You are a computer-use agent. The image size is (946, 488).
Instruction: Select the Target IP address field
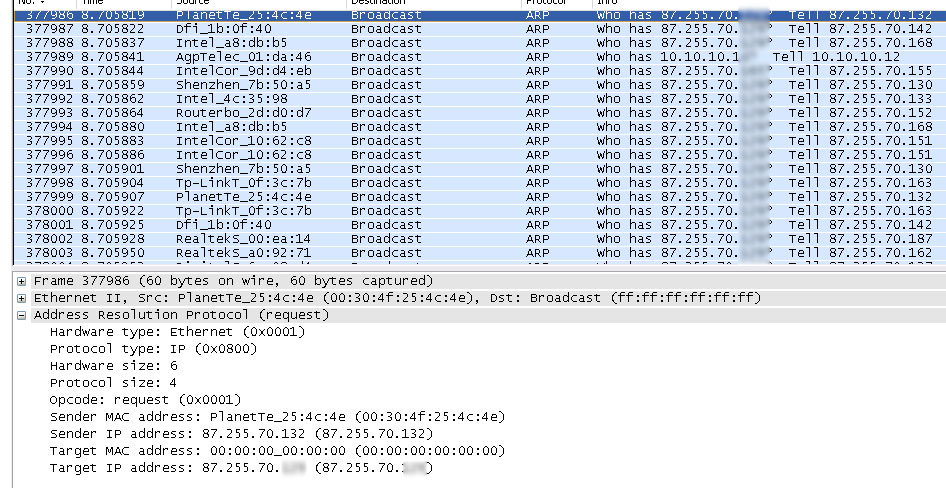click(x=241, y=468)
